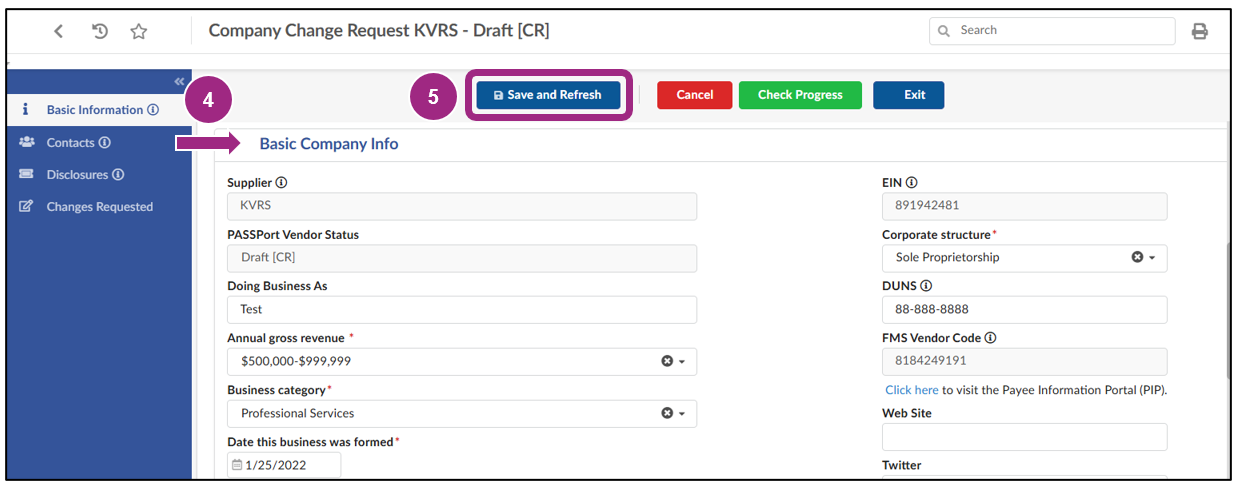Click the Save and Refresh button
This screenshot has width=1237, height=487.
(x=548, y=95)
